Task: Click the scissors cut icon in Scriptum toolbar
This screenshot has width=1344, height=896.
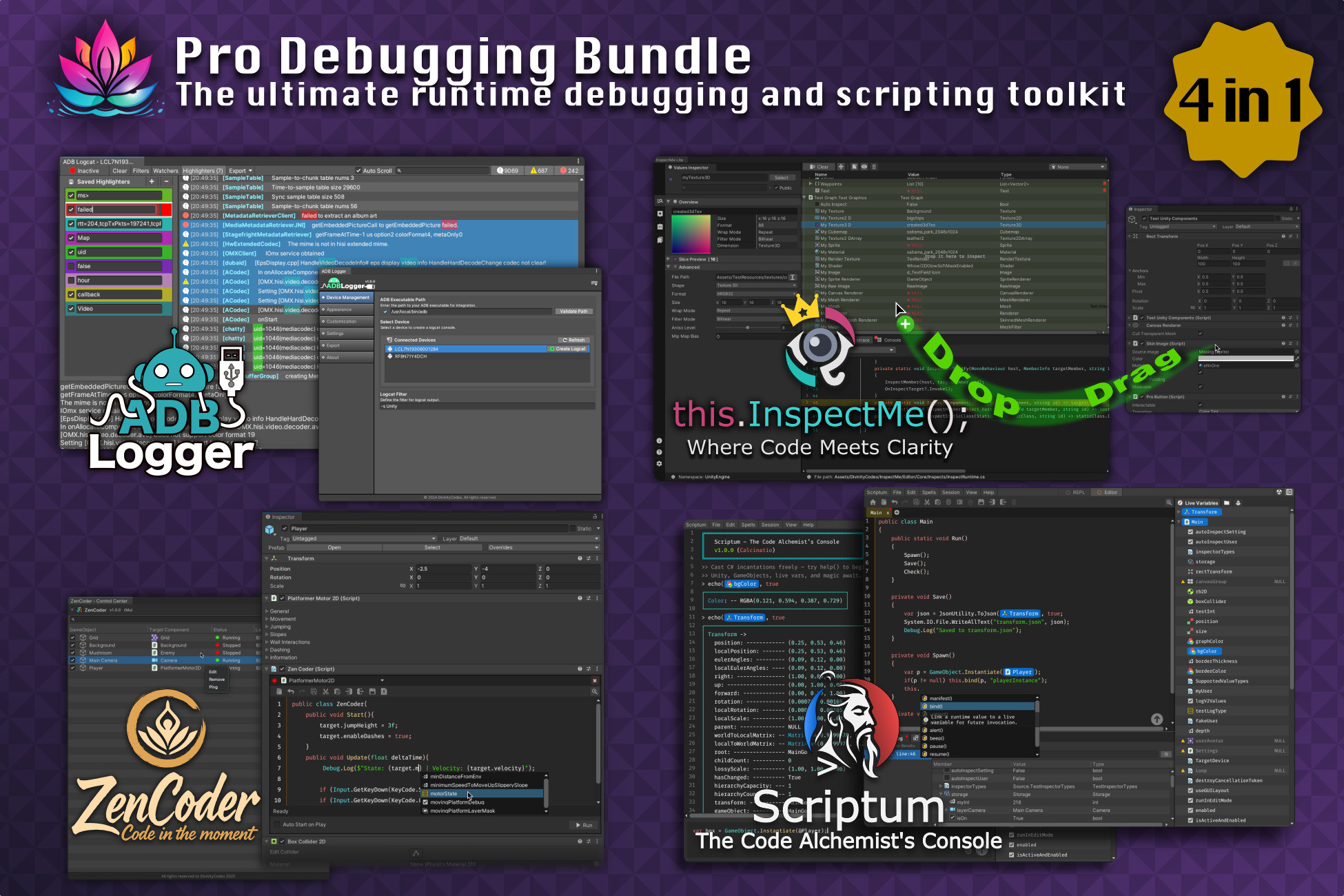Action: click(x=927, y=502)
